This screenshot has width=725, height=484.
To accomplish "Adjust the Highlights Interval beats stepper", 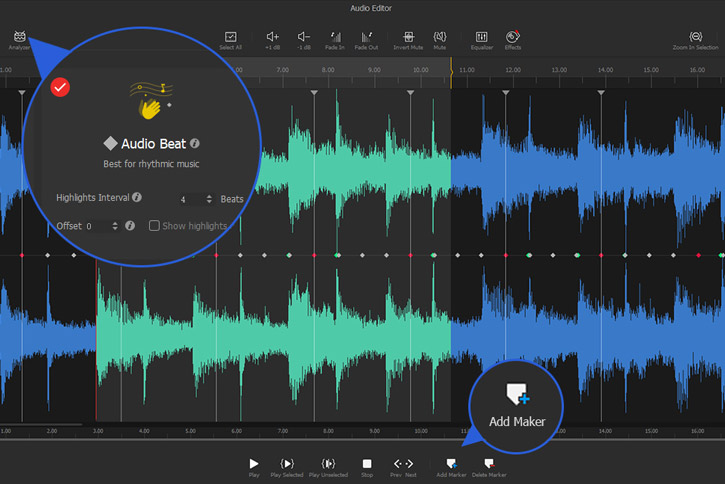I will pos(208,199).
